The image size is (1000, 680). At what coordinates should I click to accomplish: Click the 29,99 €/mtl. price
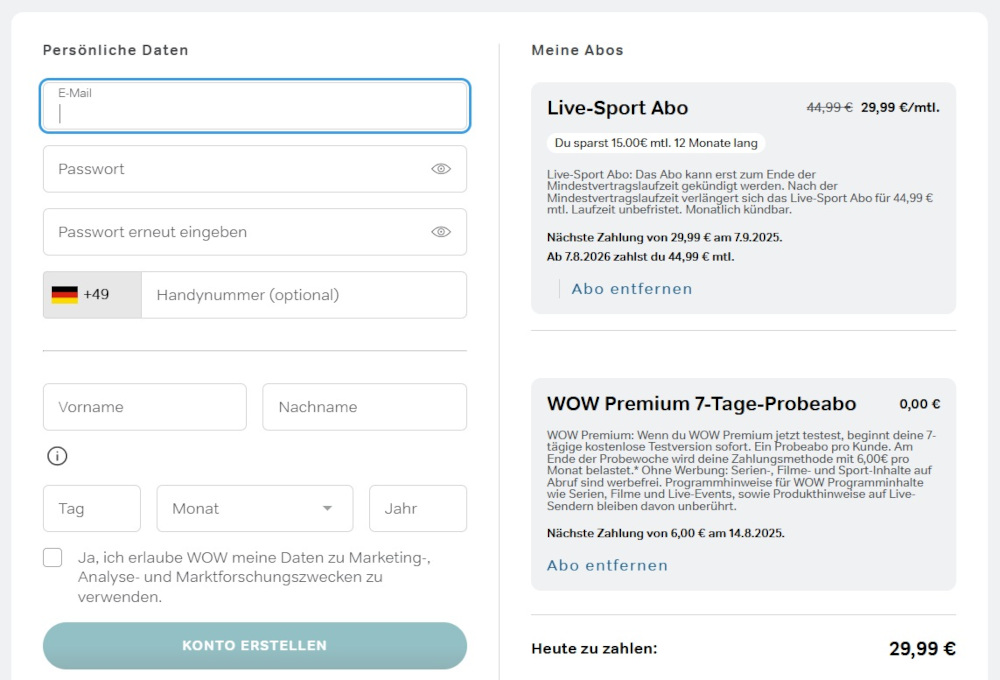pos(901,108)
